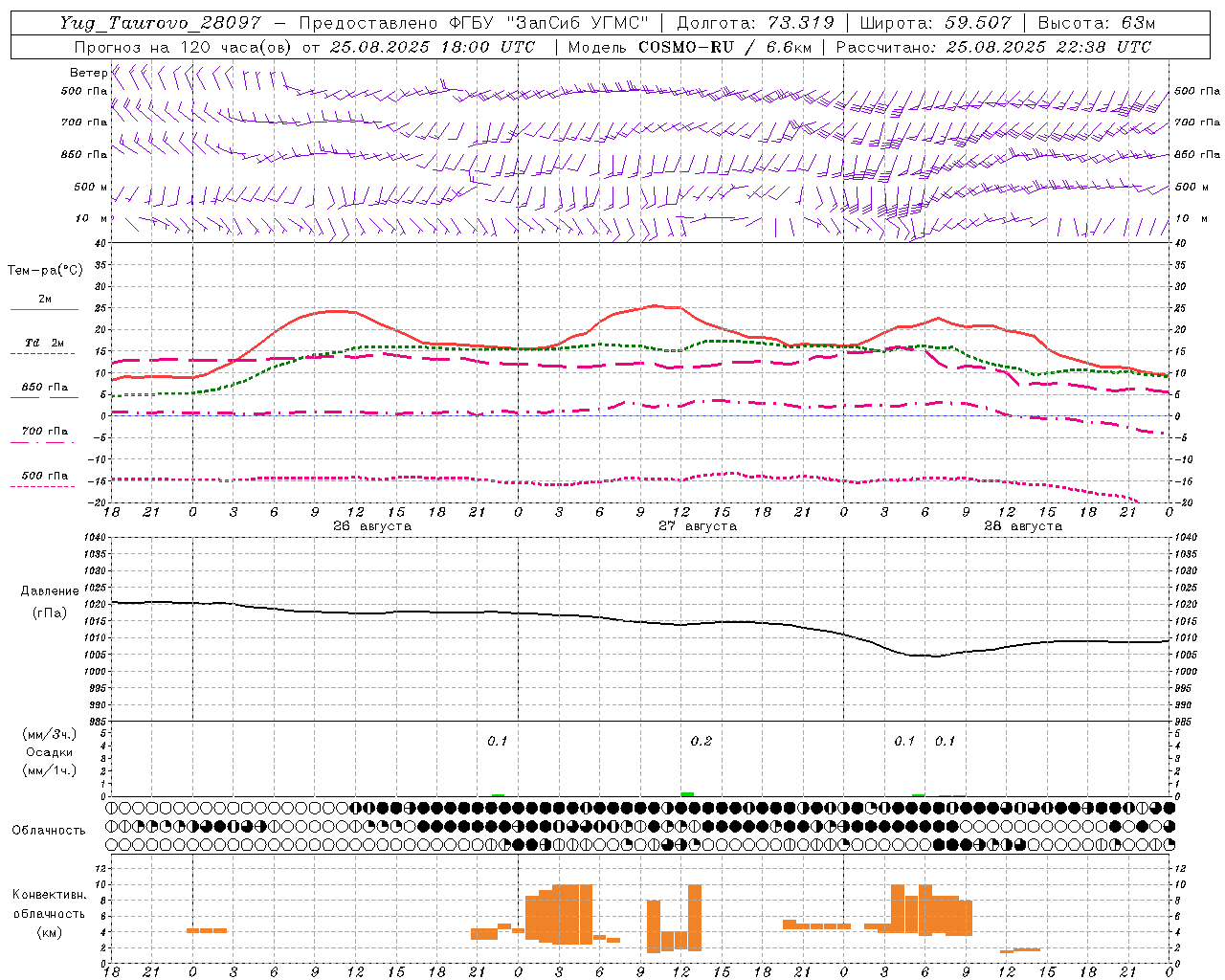Click the Высота: 63м value
This screenshot has width=1225, height=980.
(x=1097, y=23)
